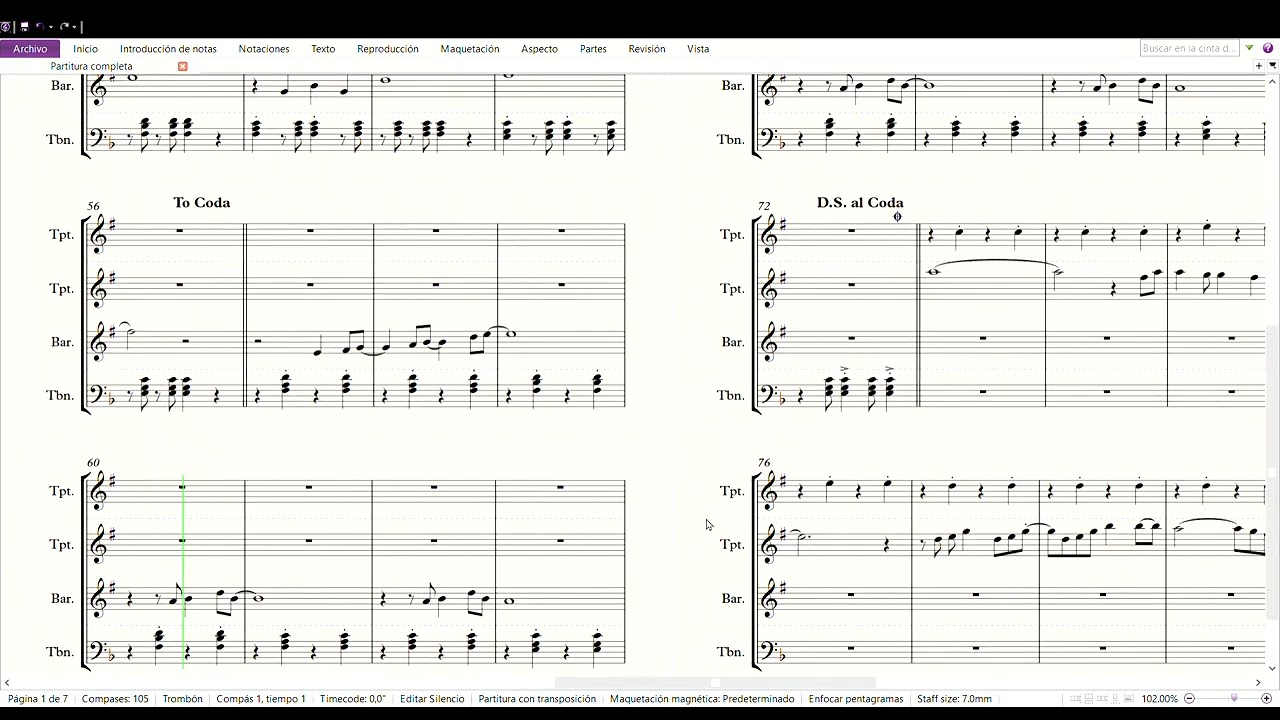The width and height of the screenshot is (1280, 720).
Task: Click the 'To Coda' text above bar 56
Action: point(202,202)
